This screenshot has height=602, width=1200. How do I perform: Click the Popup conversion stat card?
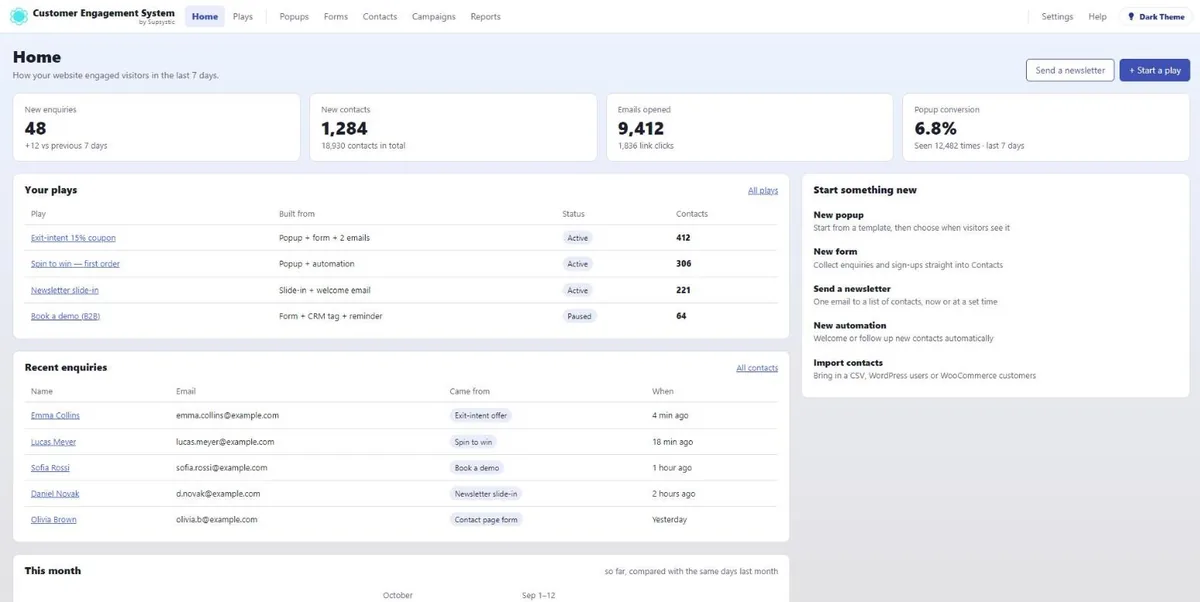coord(1046,127)
